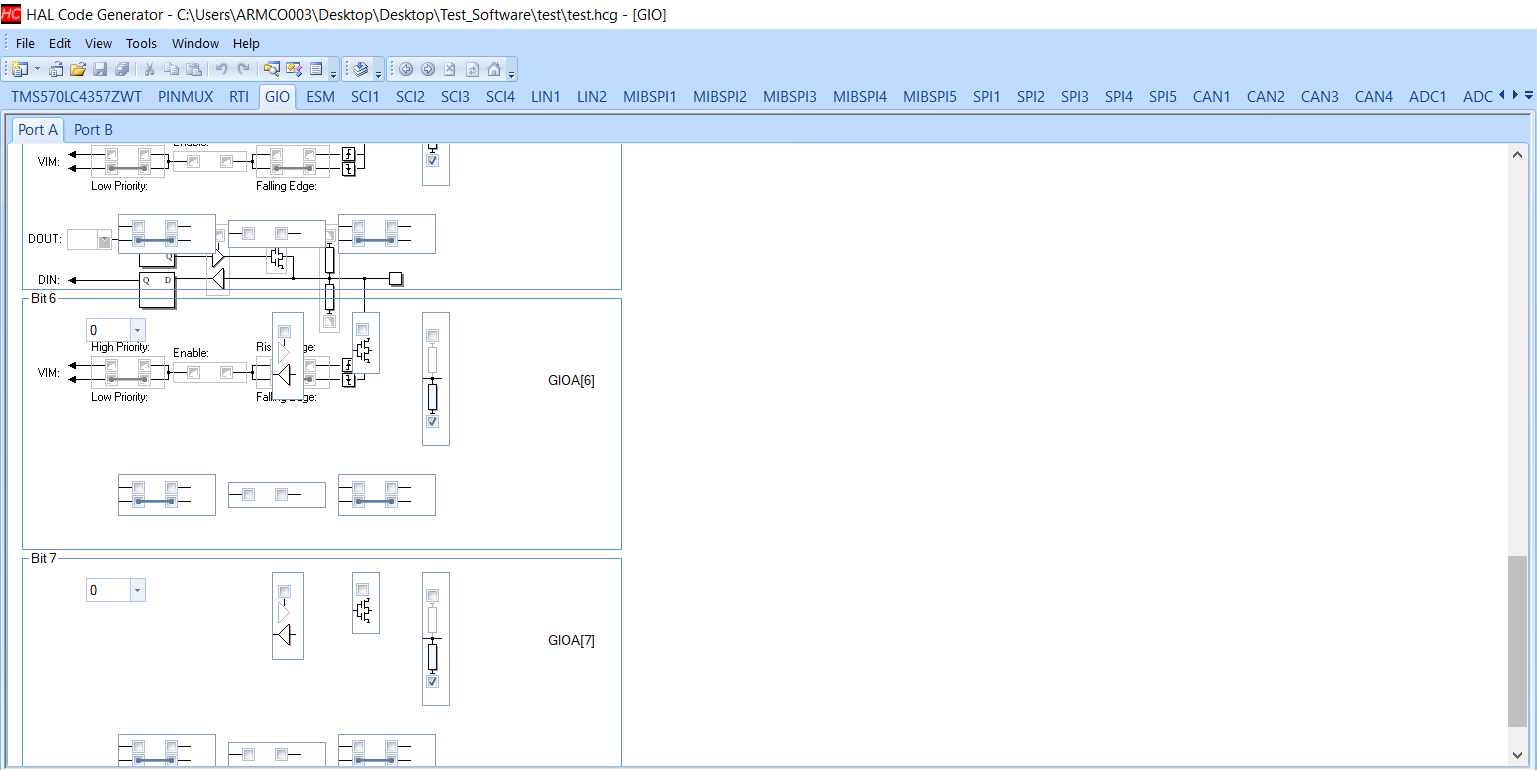The width and height of the screenshot is (1537, 770).
Task: Click the vertical scrollbar thumb
Action: click(x=1518, y=641)
